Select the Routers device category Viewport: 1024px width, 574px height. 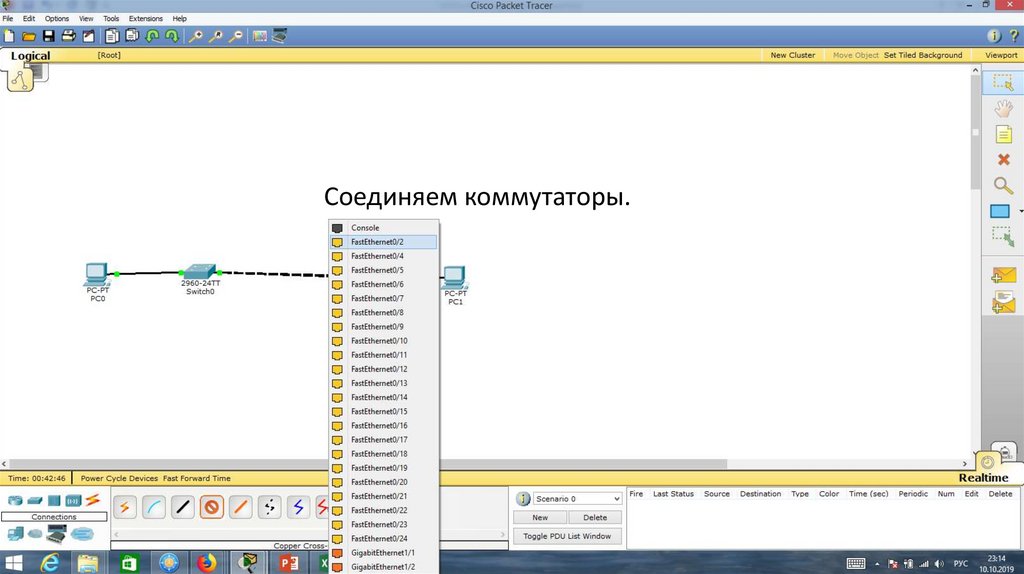(x=14, y=501)
